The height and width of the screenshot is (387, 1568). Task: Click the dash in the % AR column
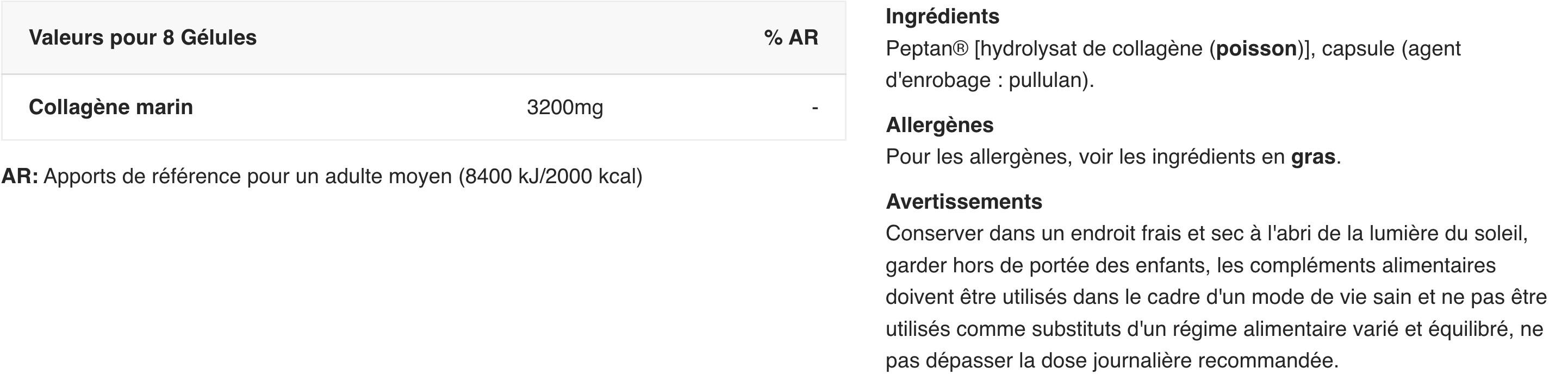814,108
